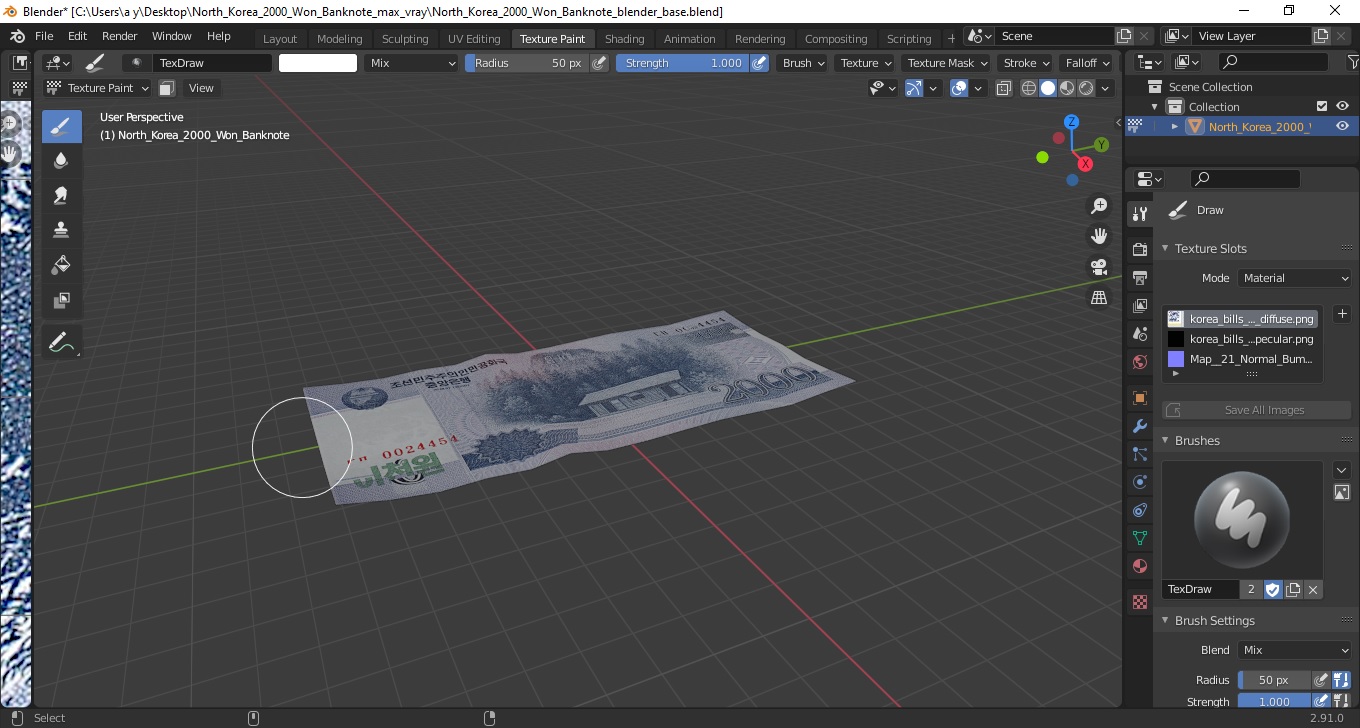Select the Smear tool in toolbar
The width and height of the screenshot is (1360, 728).
62,196
